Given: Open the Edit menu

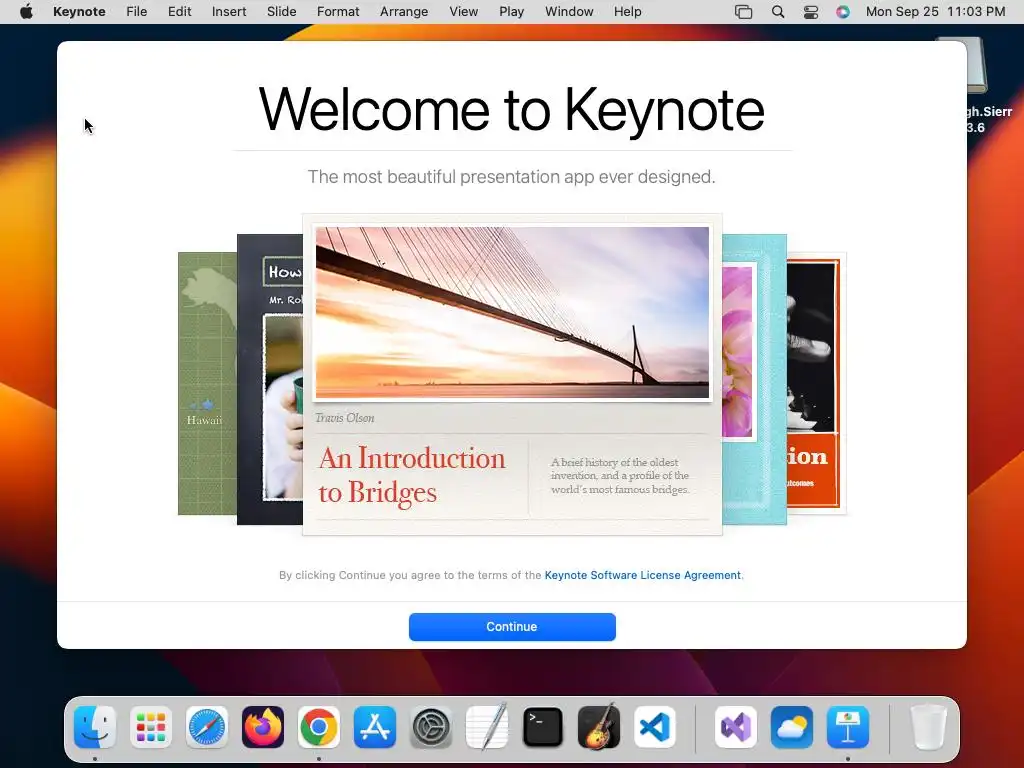Looking at the screenshot, I should pyautogui.click(x=180, y=12).
